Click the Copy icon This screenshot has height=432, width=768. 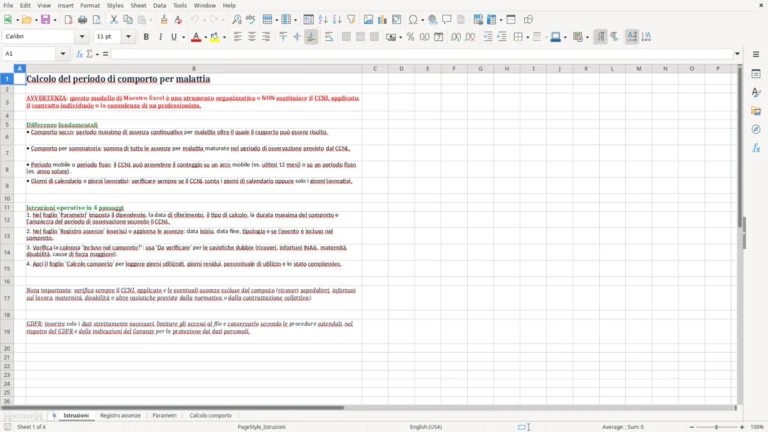pos(128,20)
